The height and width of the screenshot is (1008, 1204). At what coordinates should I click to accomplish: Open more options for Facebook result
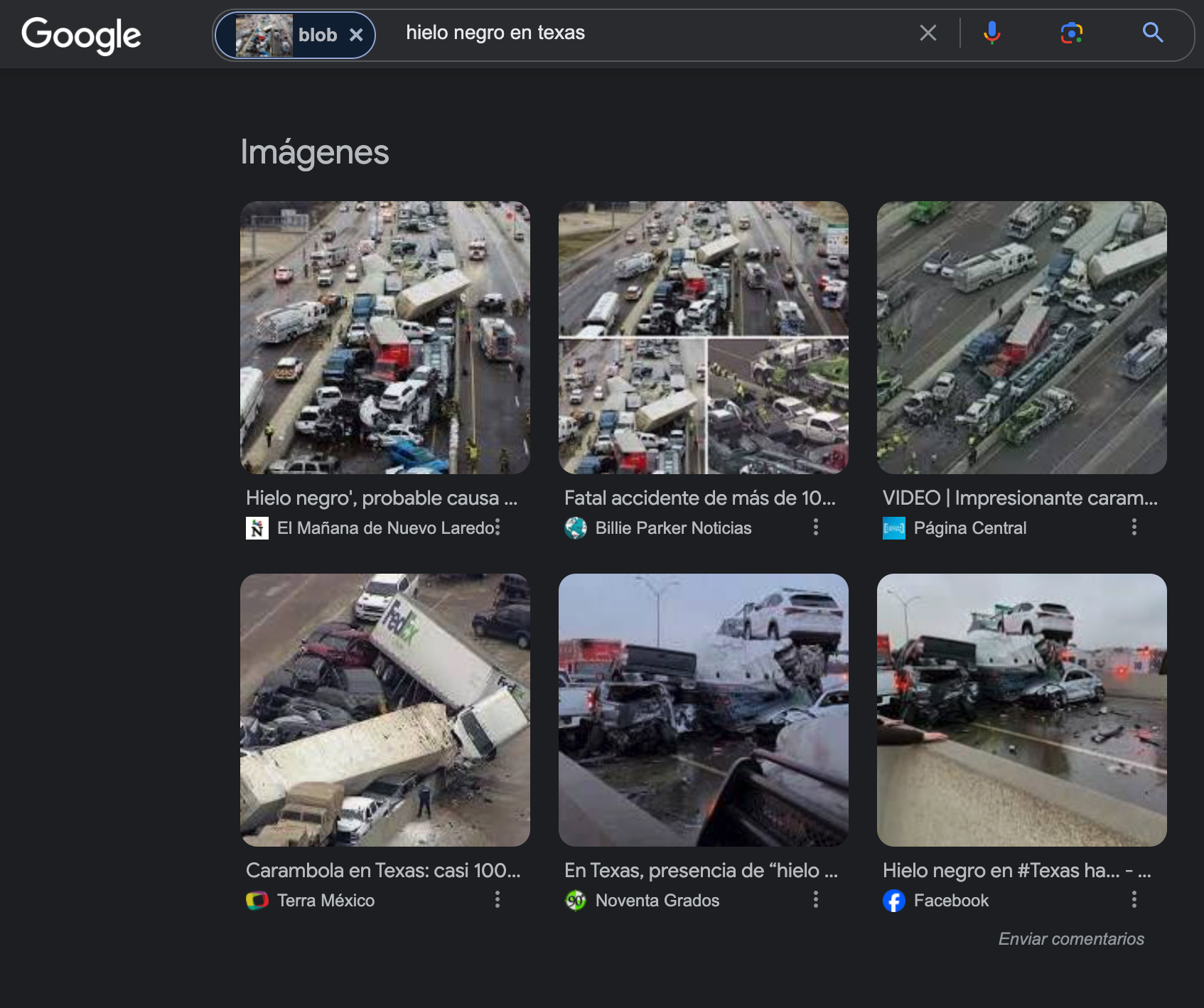click(1134, 899)
